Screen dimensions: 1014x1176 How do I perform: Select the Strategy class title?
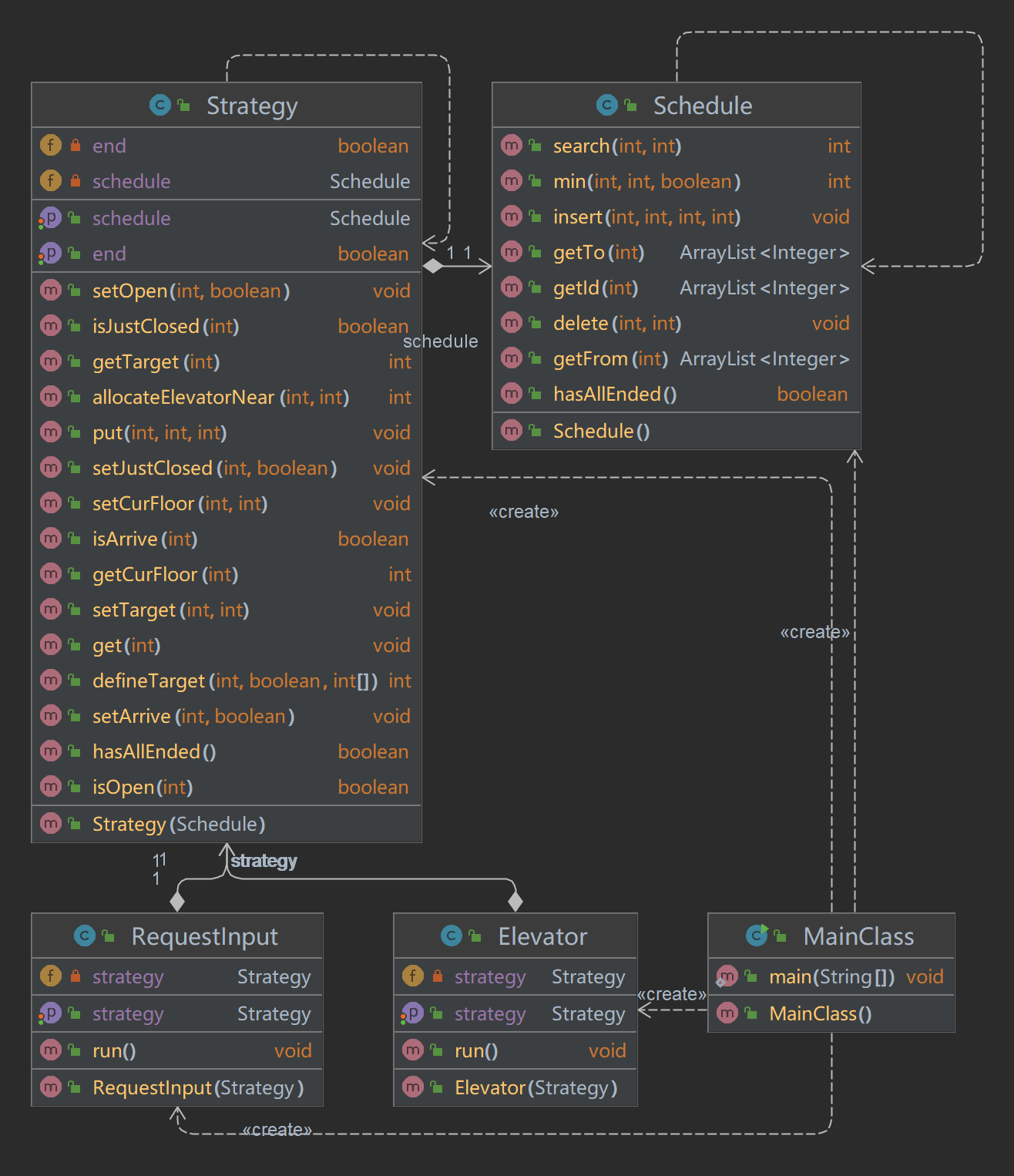(252, 106)
